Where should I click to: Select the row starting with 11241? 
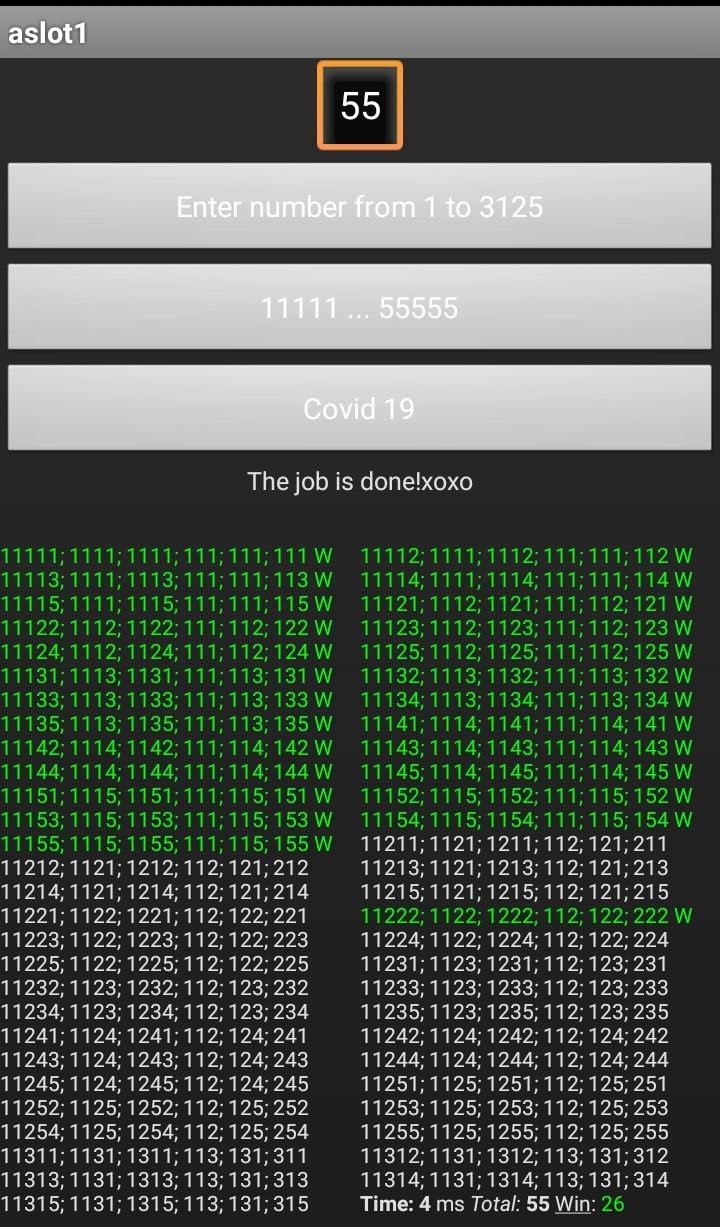[155, 1035]
